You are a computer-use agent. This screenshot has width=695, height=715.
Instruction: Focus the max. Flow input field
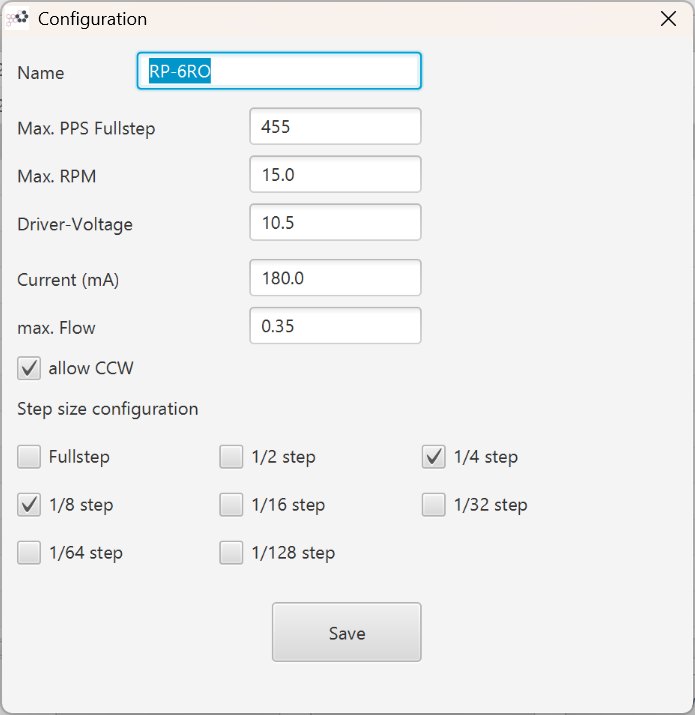click(x=335, y=326)
